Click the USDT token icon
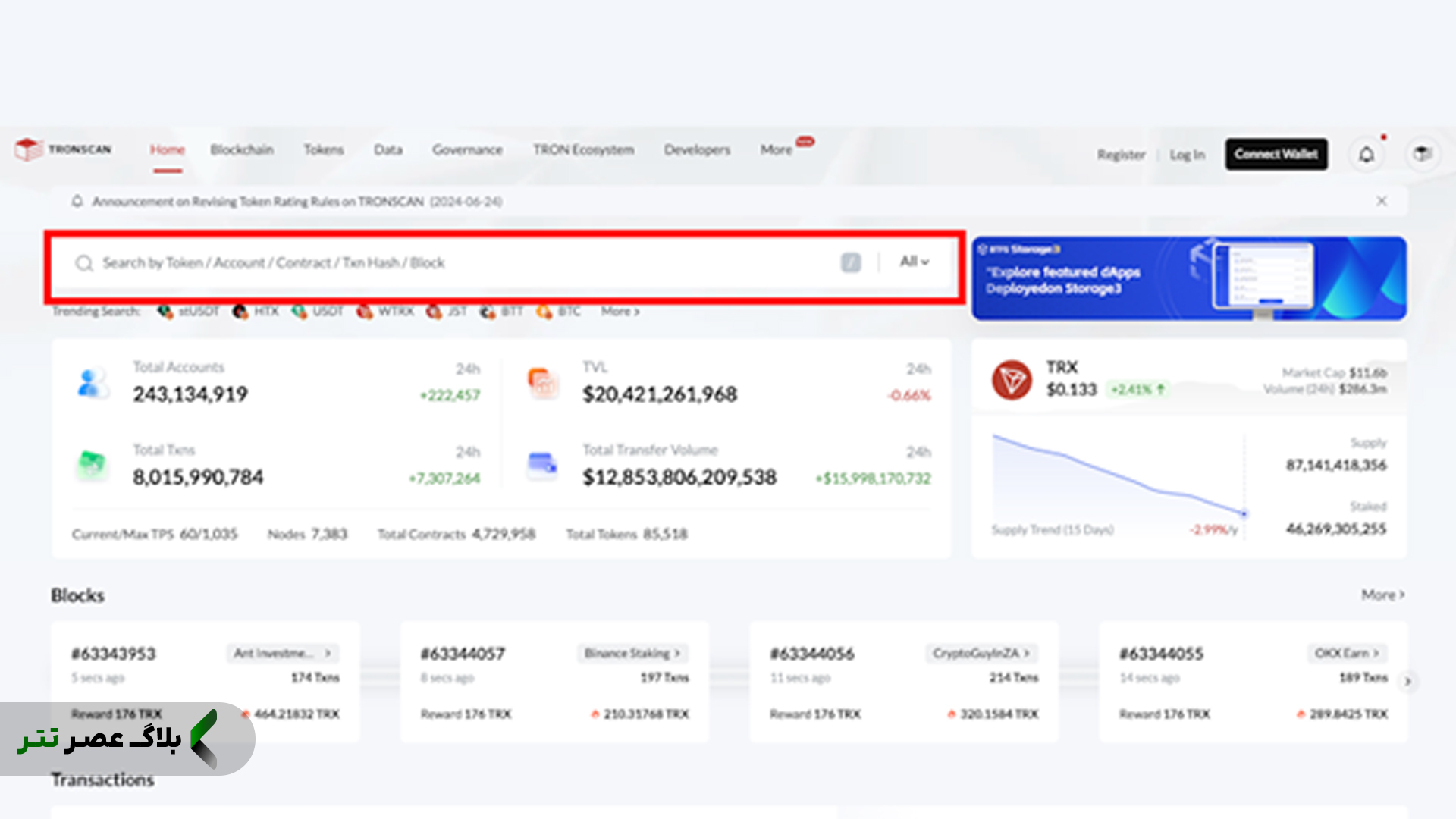1456x819 pixels. pyautogui.click(x=300, y=312)
